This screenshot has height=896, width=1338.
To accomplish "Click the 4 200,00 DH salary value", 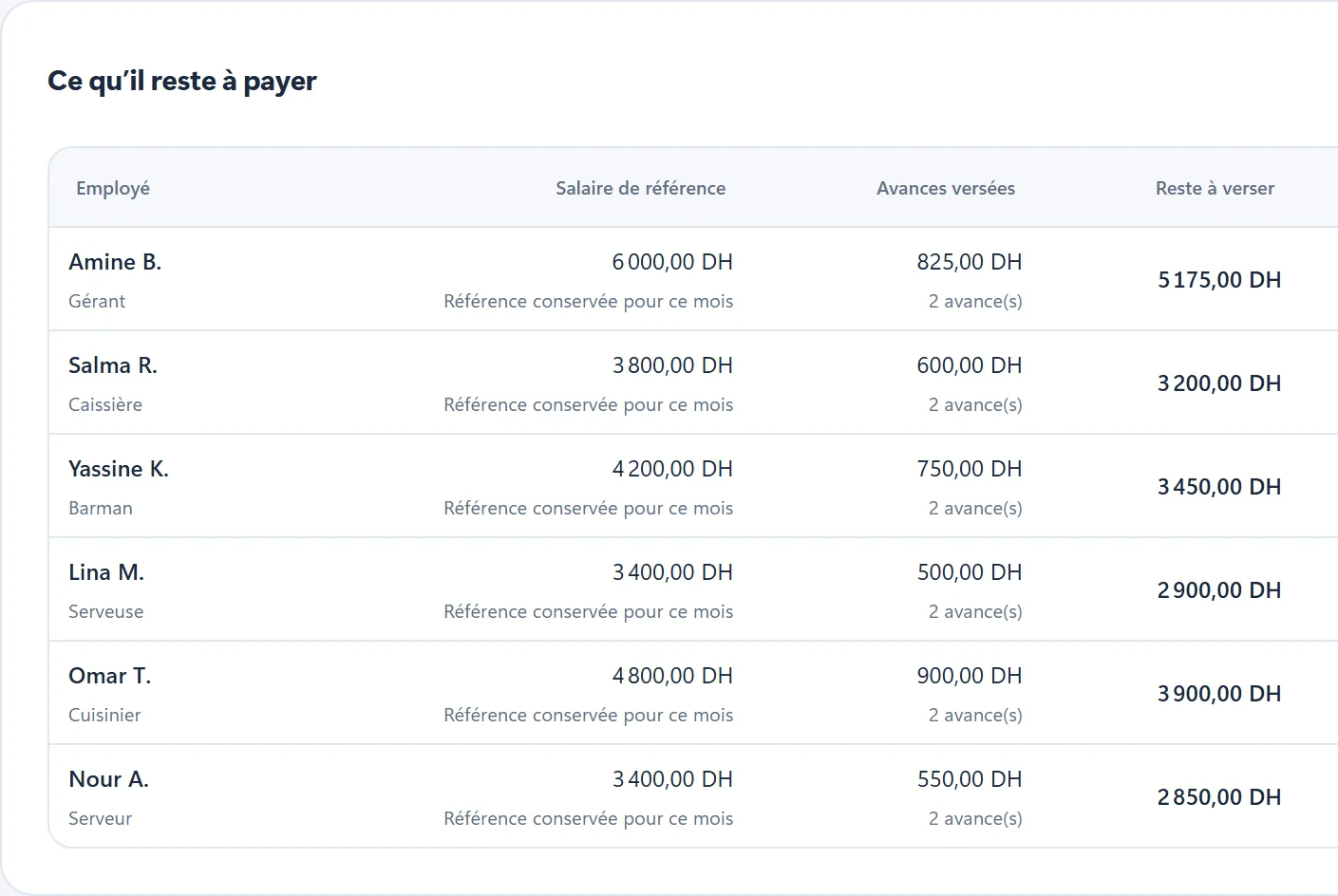I will coord(672,469).
